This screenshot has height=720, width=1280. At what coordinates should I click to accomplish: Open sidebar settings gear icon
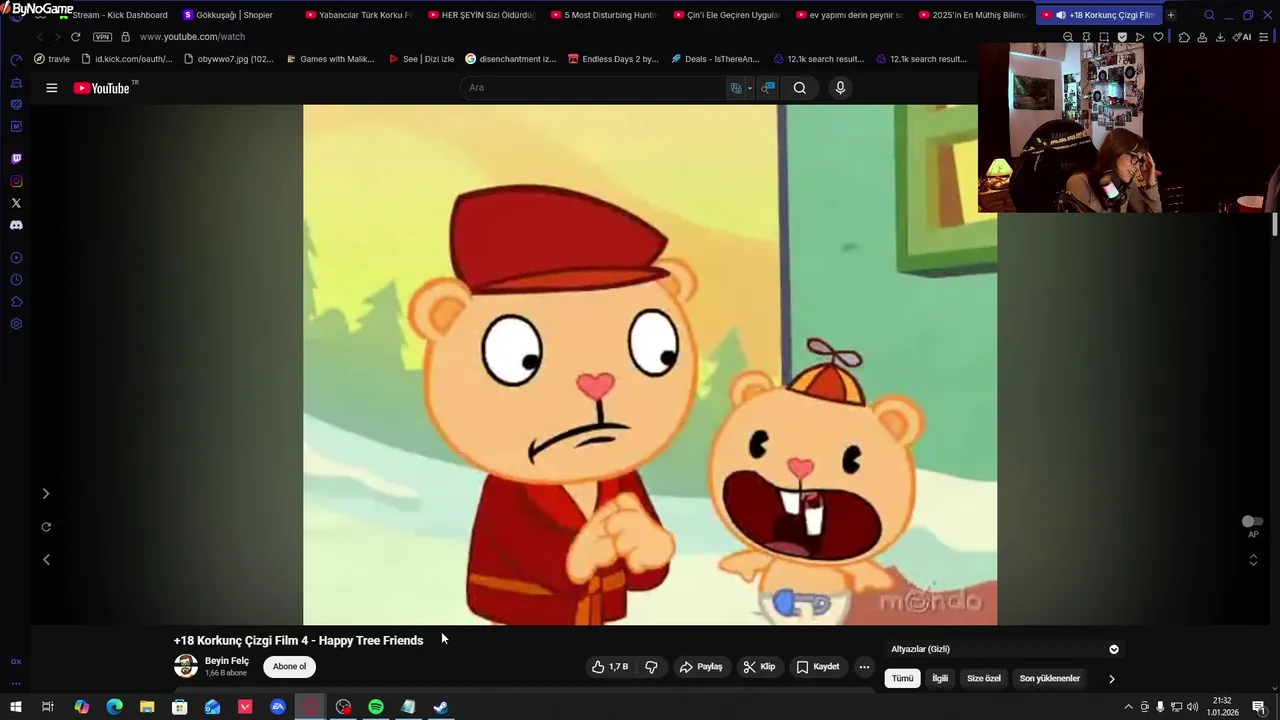(16, 324)
